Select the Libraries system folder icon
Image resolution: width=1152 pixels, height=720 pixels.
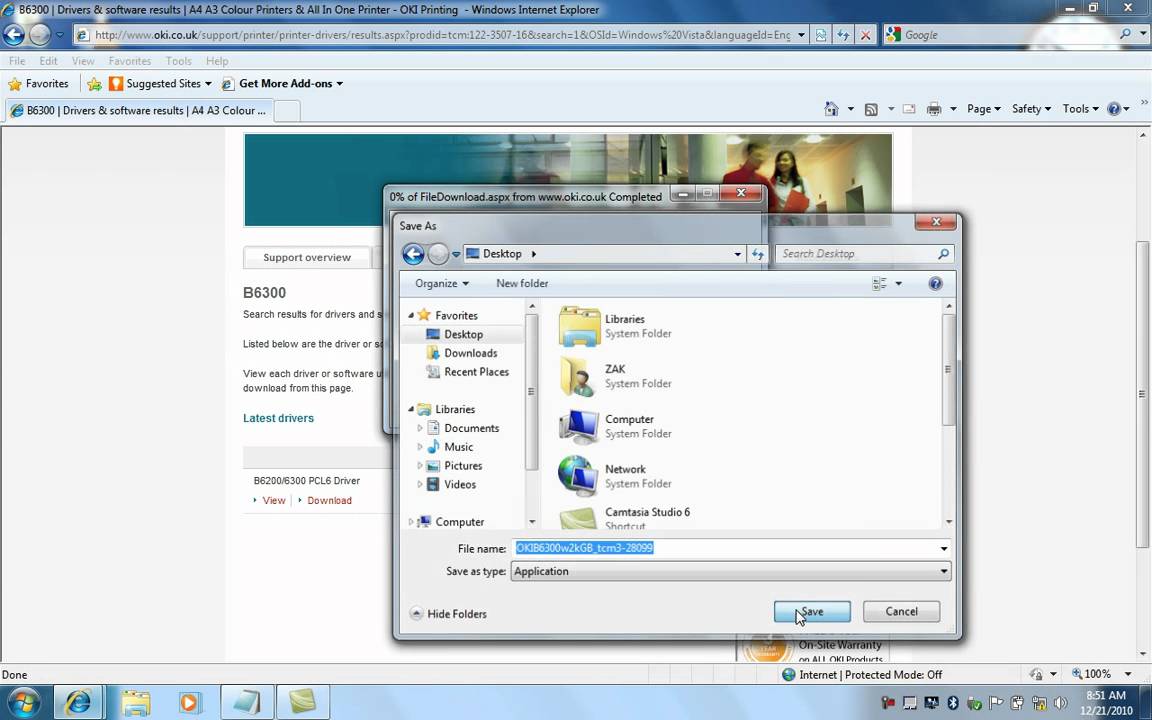pos(579,326)
